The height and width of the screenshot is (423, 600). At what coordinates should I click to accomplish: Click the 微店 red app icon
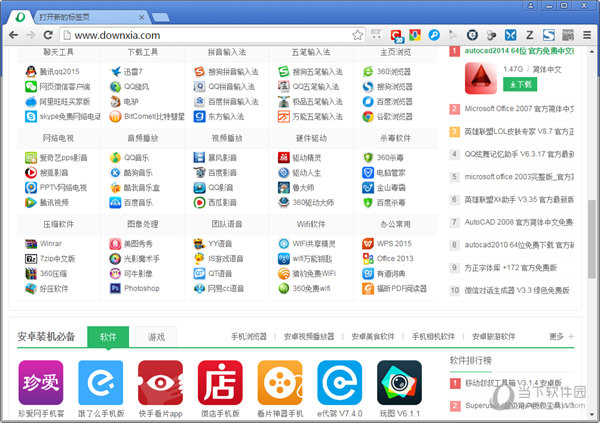point(220,382)
